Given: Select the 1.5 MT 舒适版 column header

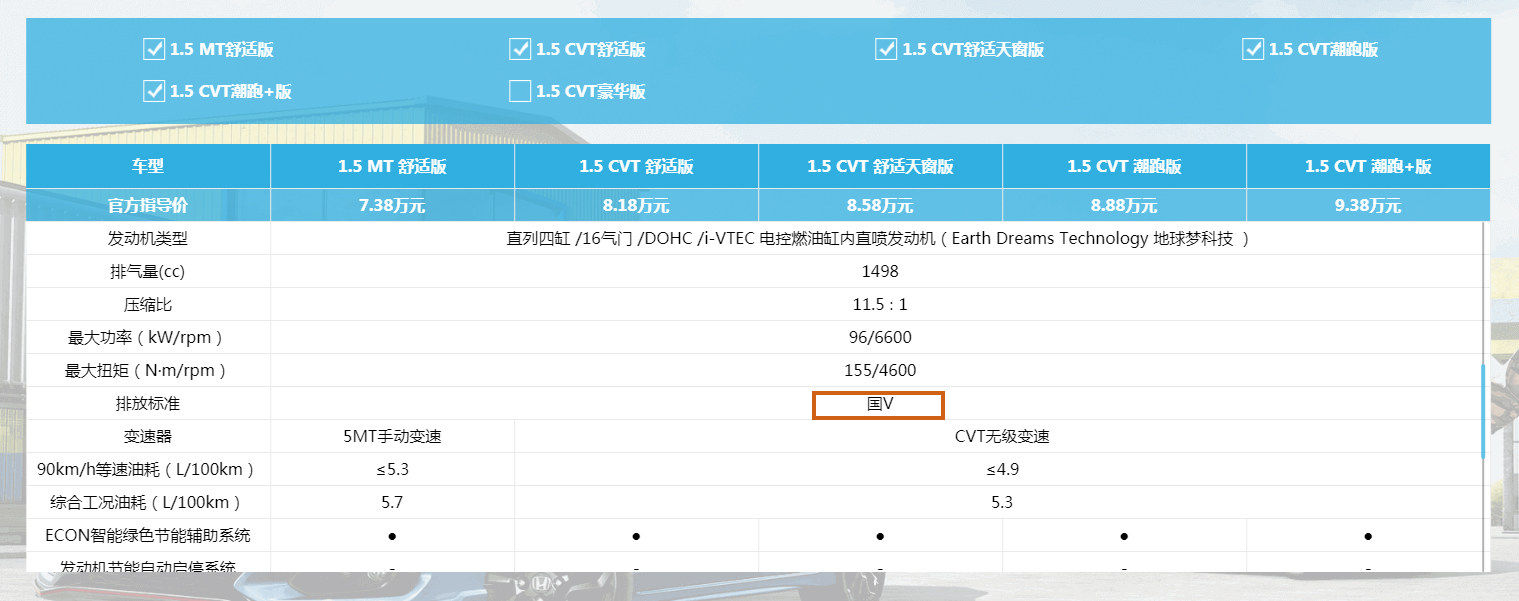Looking at the screenshot, I should click(392, 166).
